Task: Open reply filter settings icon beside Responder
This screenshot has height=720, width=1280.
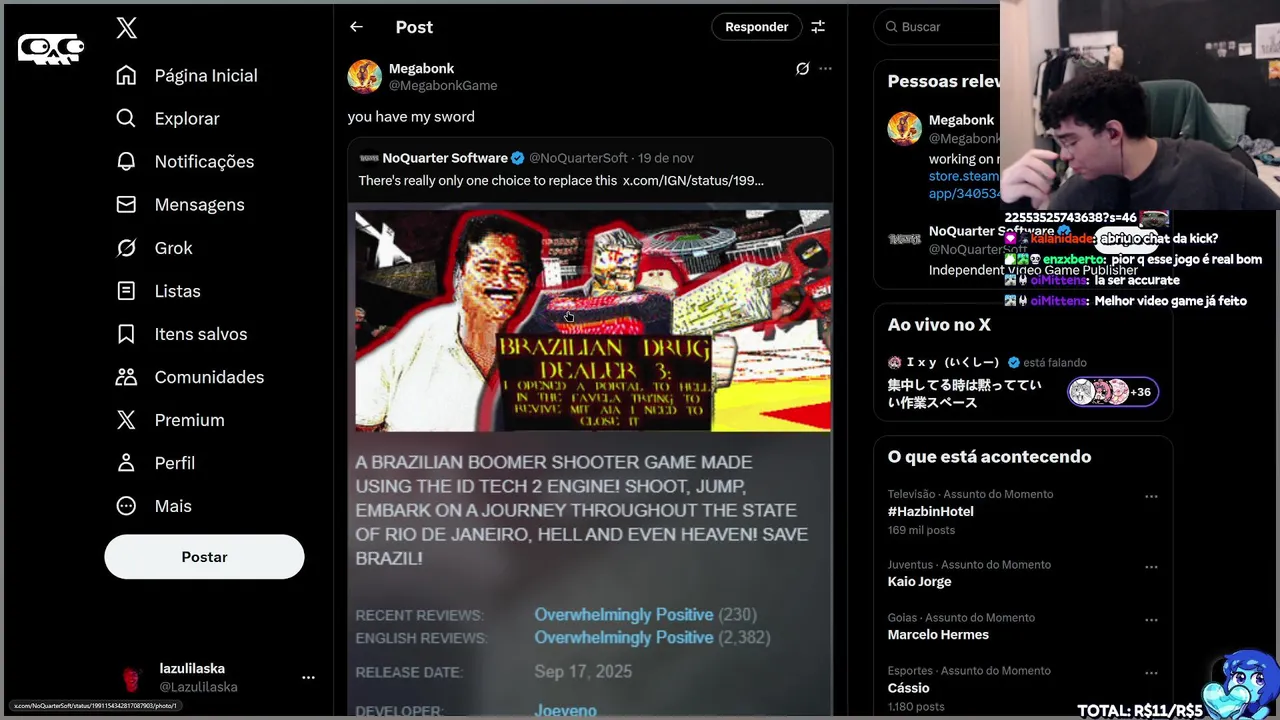Action: coord(818,27)
